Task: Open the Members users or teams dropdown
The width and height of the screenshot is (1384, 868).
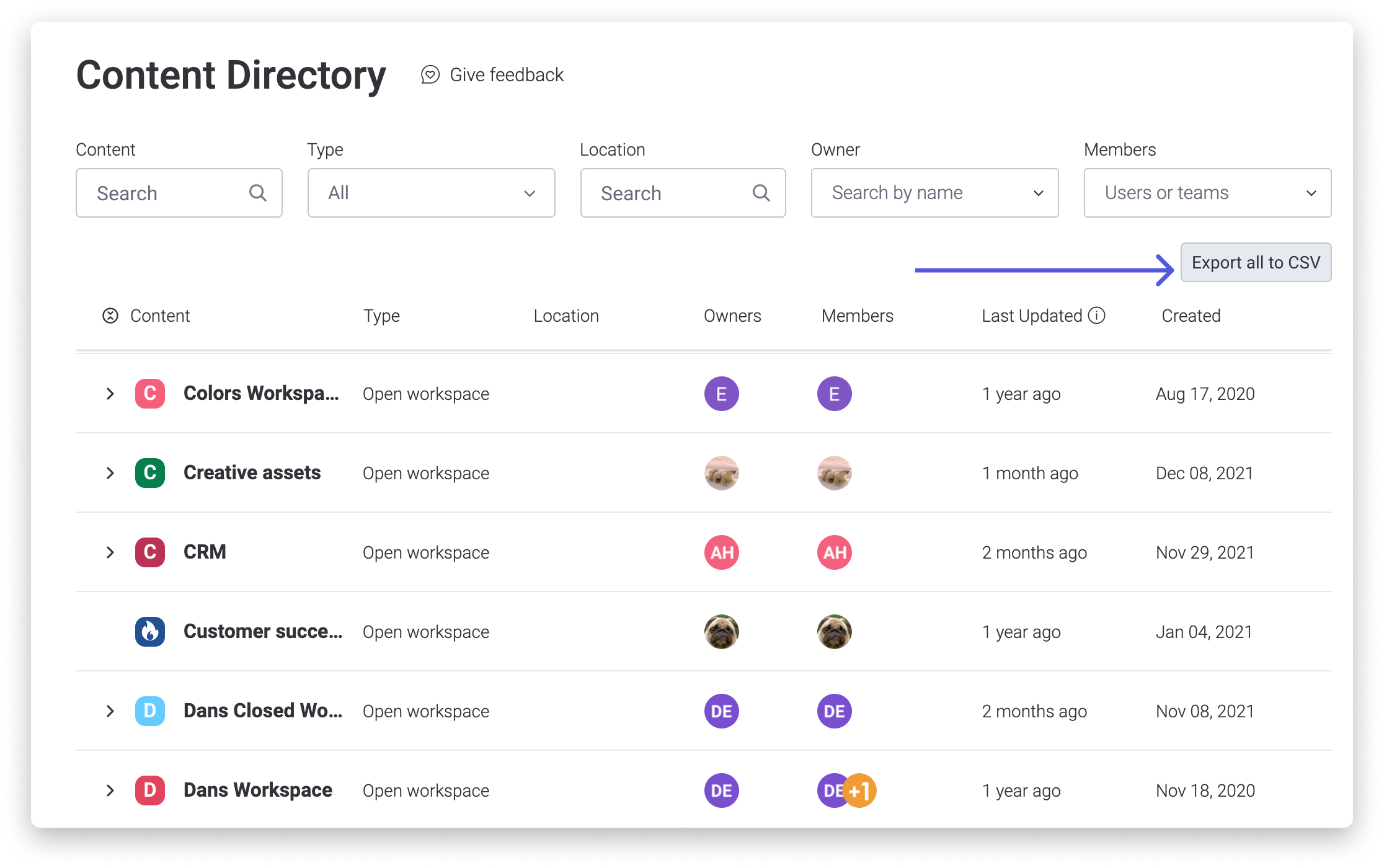Action: (x=1206, y=193)
